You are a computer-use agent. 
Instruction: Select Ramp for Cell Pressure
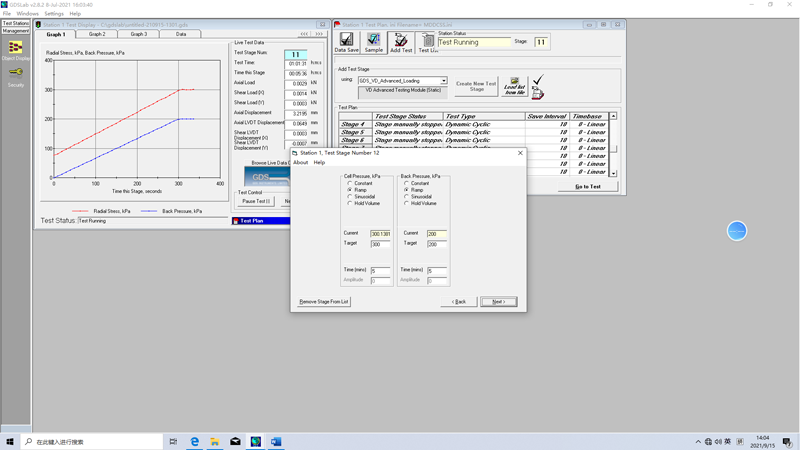[x=350, y=190]
